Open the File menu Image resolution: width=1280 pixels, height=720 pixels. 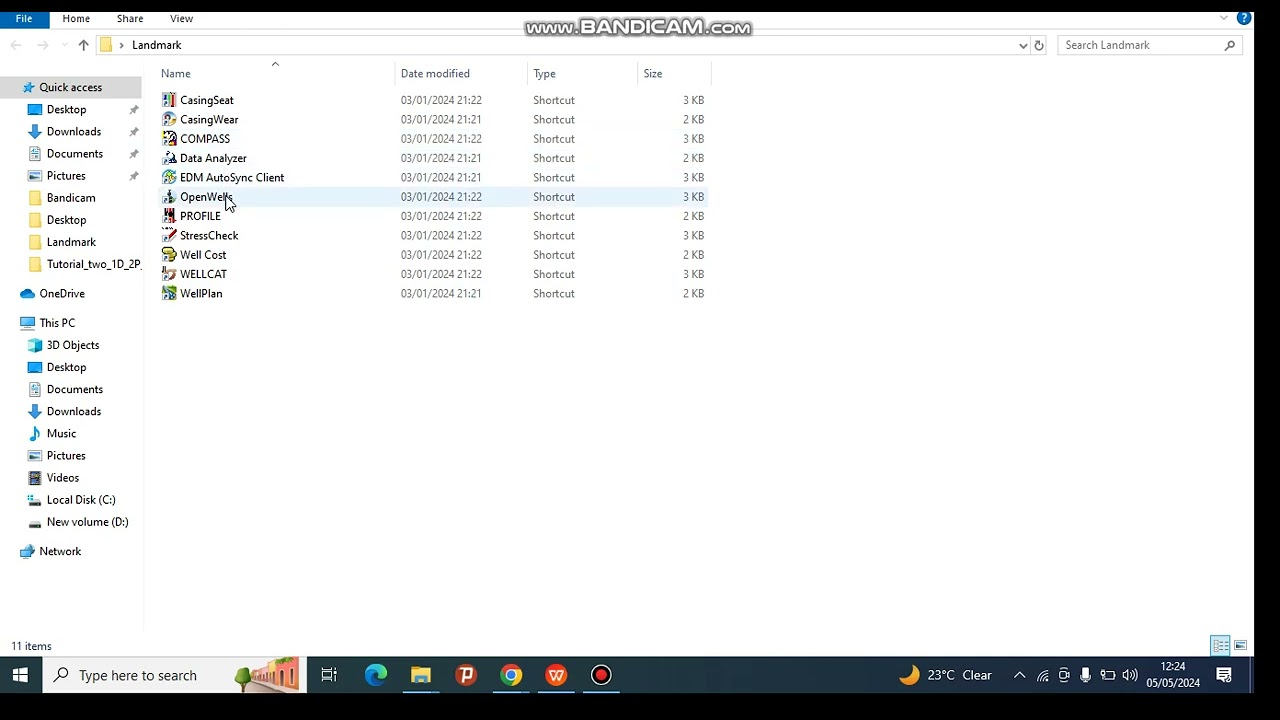[x=24, y=18]
